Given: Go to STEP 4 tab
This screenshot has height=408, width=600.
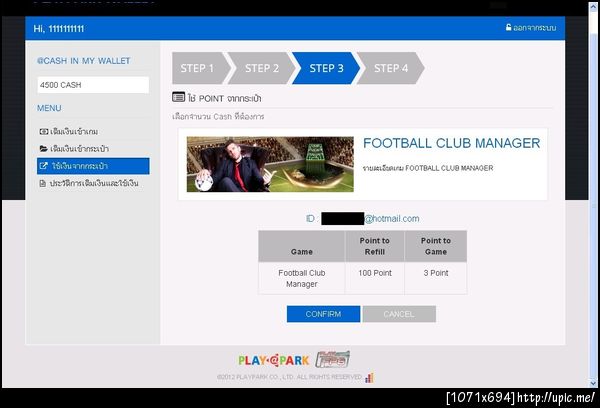Looking at the screenshot, I should (391, 68).
